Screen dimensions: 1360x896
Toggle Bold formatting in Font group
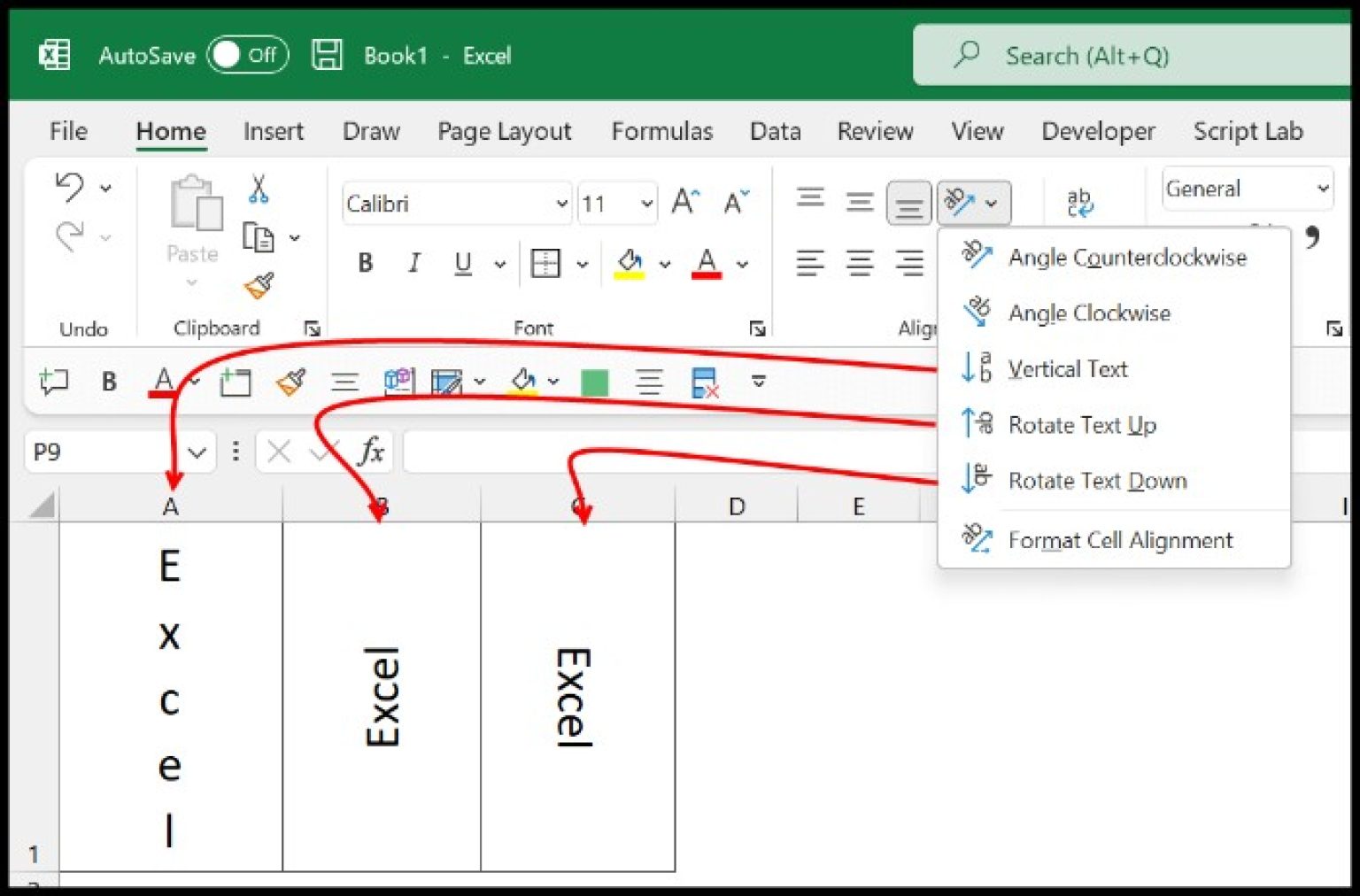click(x=365, y=263)
